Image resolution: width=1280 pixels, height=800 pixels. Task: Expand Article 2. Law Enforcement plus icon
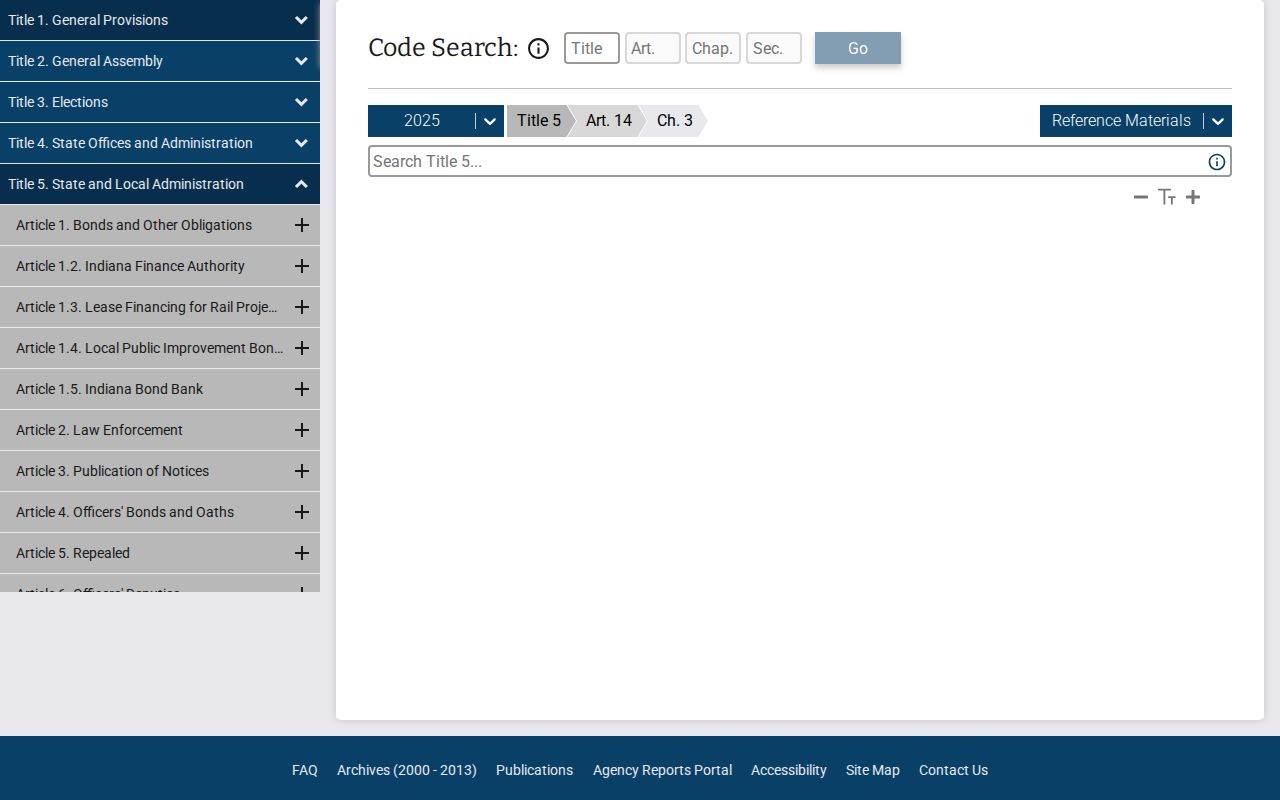point(301,430)
